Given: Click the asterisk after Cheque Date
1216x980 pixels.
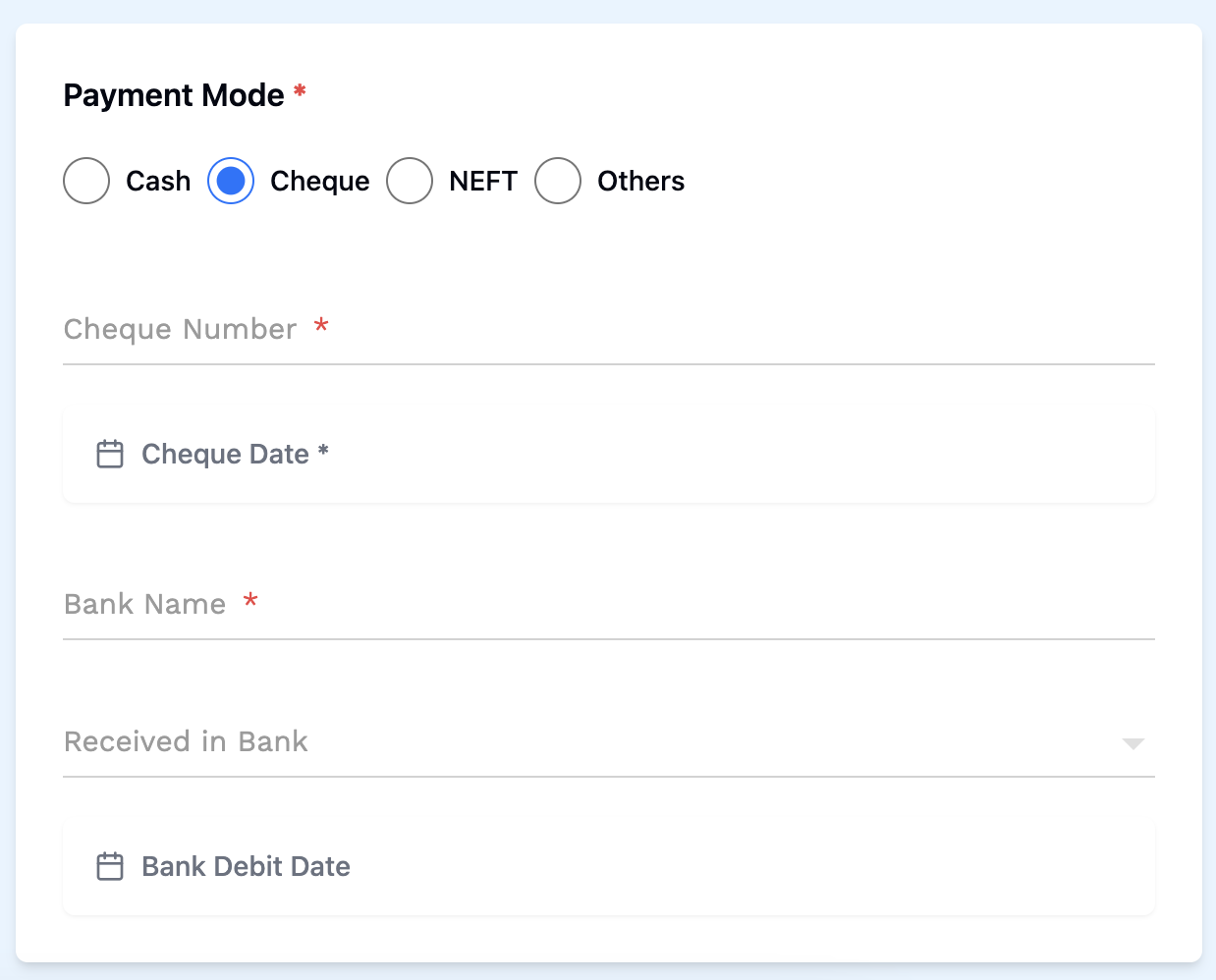Looking at the screenshot, I should click(x=322, y=454).
